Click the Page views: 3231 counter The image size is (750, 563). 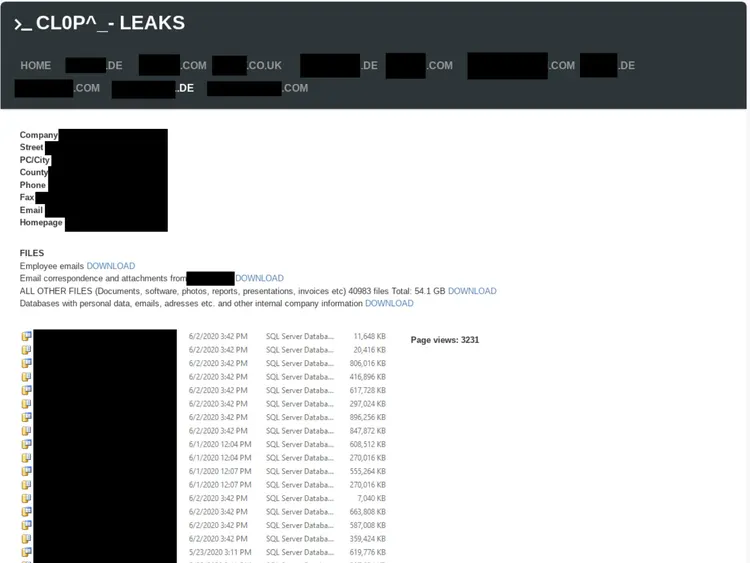click(445, 340)
